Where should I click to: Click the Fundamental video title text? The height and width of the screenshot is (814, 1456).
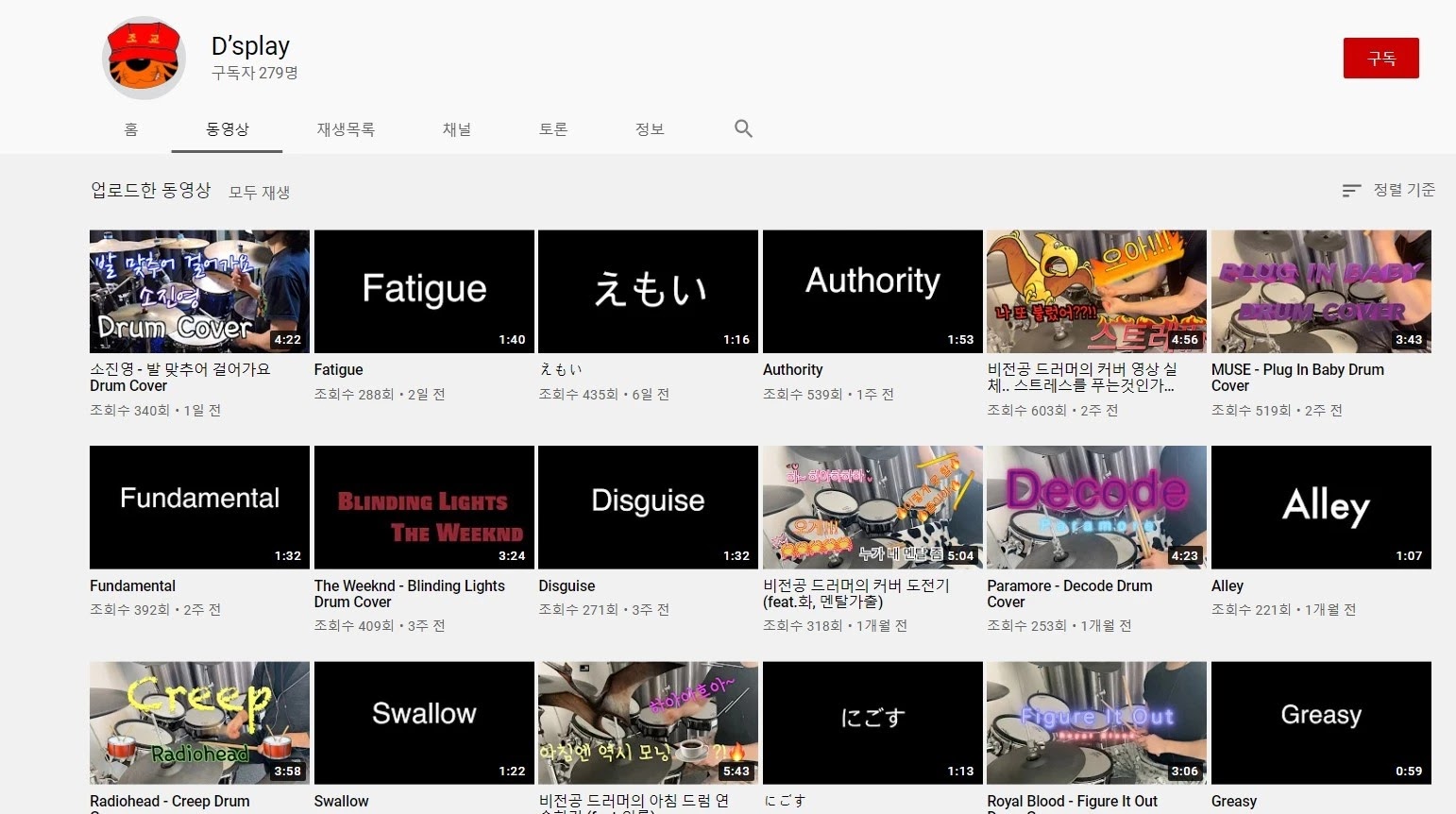[132, 585]
